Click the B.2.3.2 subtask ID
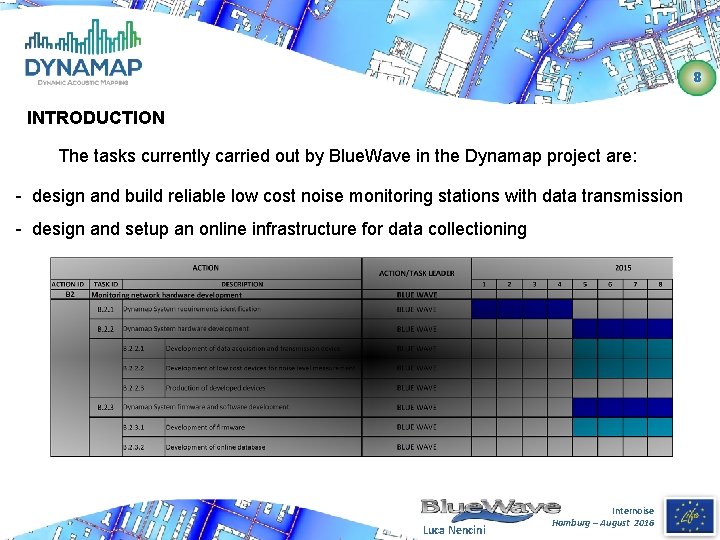Screen dimensions: 720x540 click(x=134, y=447)
